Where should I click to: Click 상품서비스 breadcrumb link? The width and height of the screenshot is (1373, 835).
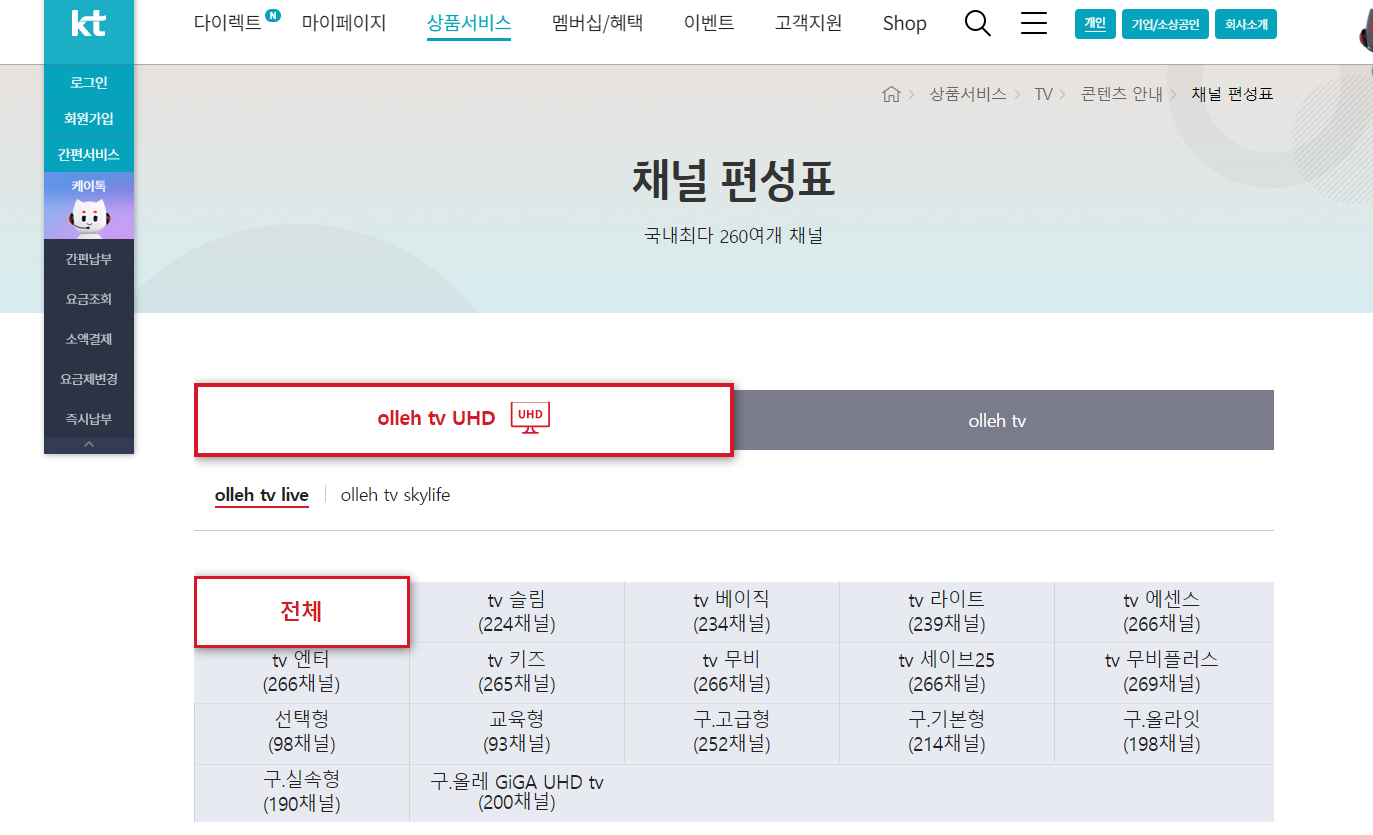click(968, 94)
